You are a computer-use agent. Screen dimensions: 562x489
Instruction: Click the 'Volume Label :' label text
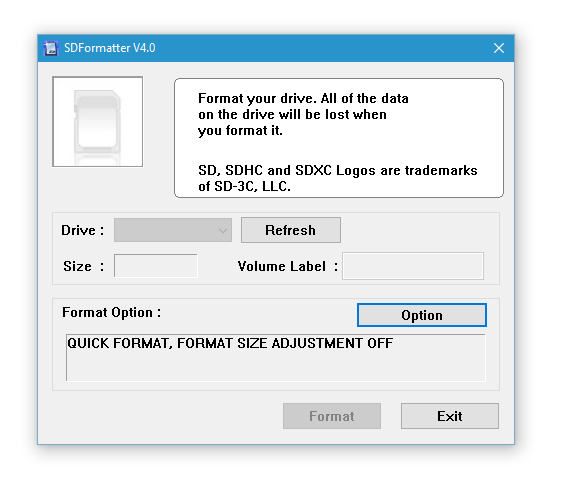coord(287,266)
